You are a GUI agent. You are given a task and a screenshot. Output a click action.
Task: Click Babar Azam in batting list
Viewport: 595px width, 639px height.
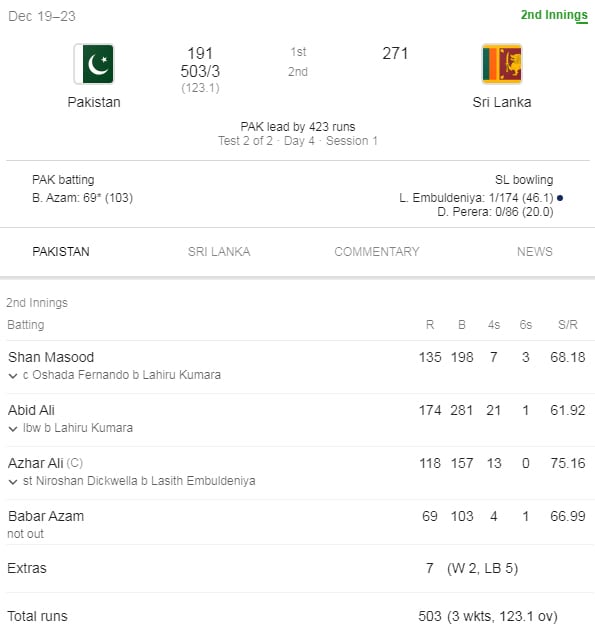[46, 516]
